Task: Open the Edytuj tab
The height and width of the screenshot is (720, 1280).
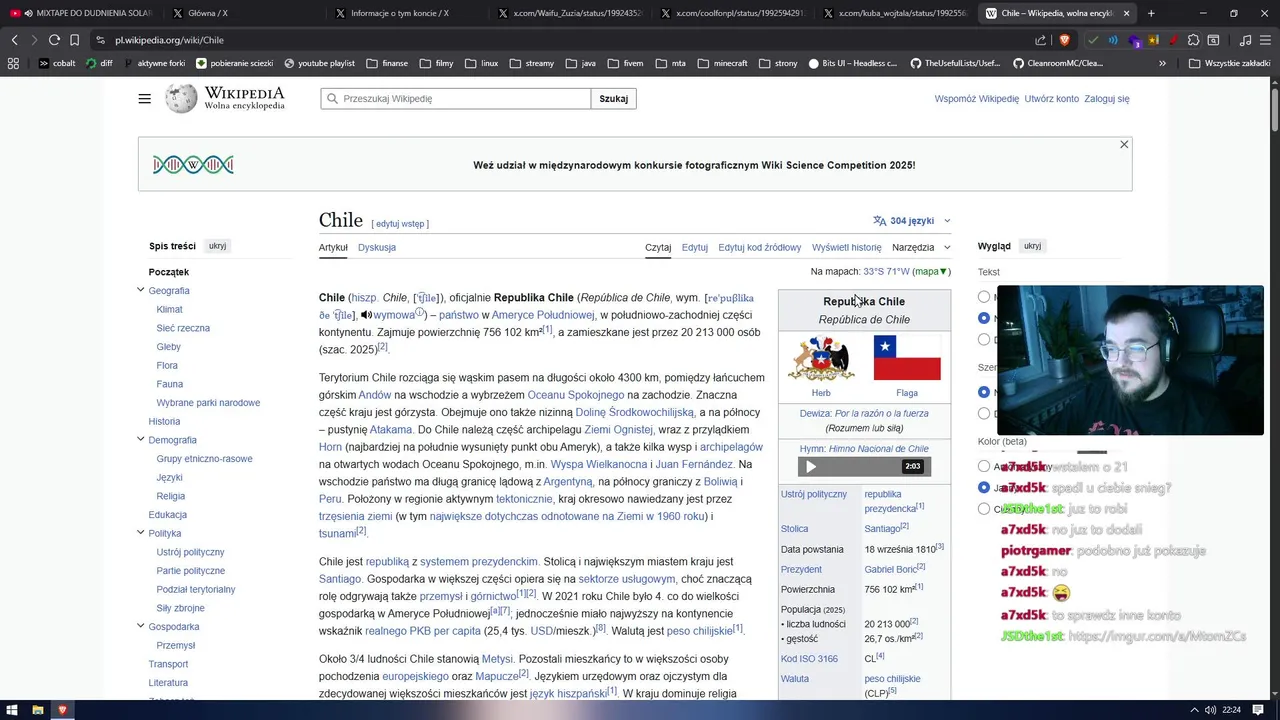Action: (x=695, y=247)
